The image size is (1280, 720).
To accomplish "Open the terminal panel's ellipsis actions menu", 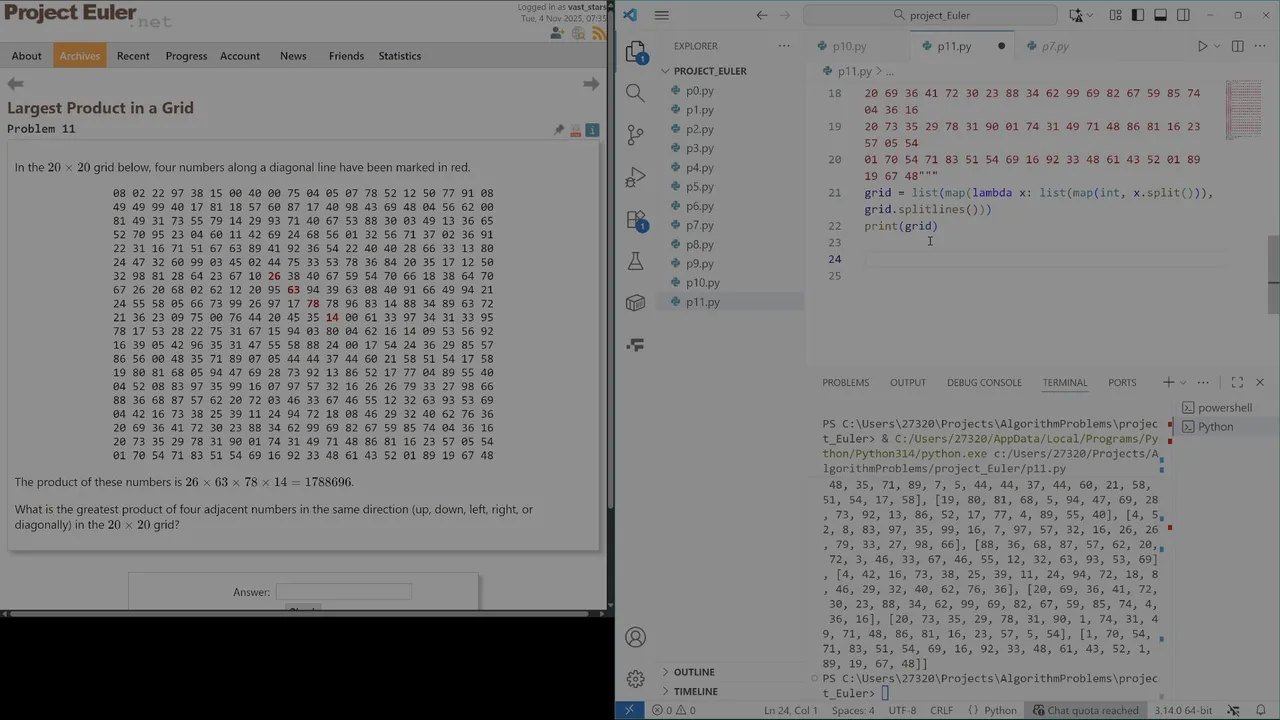I will [1203, 382].
